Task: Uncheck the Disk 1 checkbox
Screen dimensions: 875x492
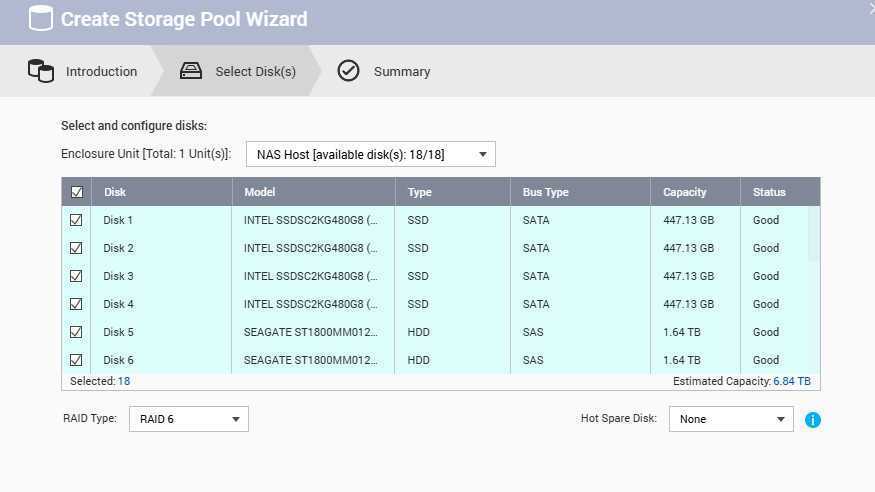Action: click(76, 220)
